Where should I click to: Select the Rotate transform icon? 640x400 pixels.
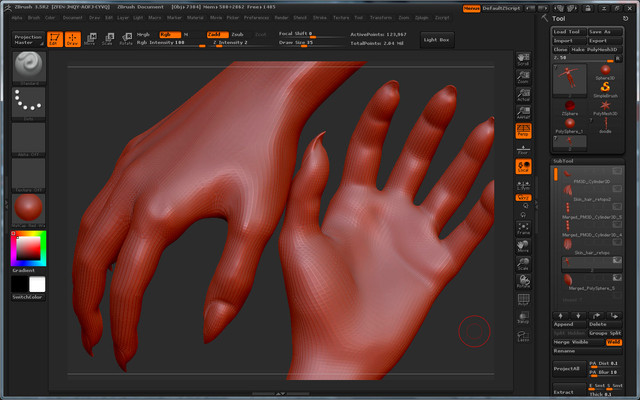tap(125, 39)
